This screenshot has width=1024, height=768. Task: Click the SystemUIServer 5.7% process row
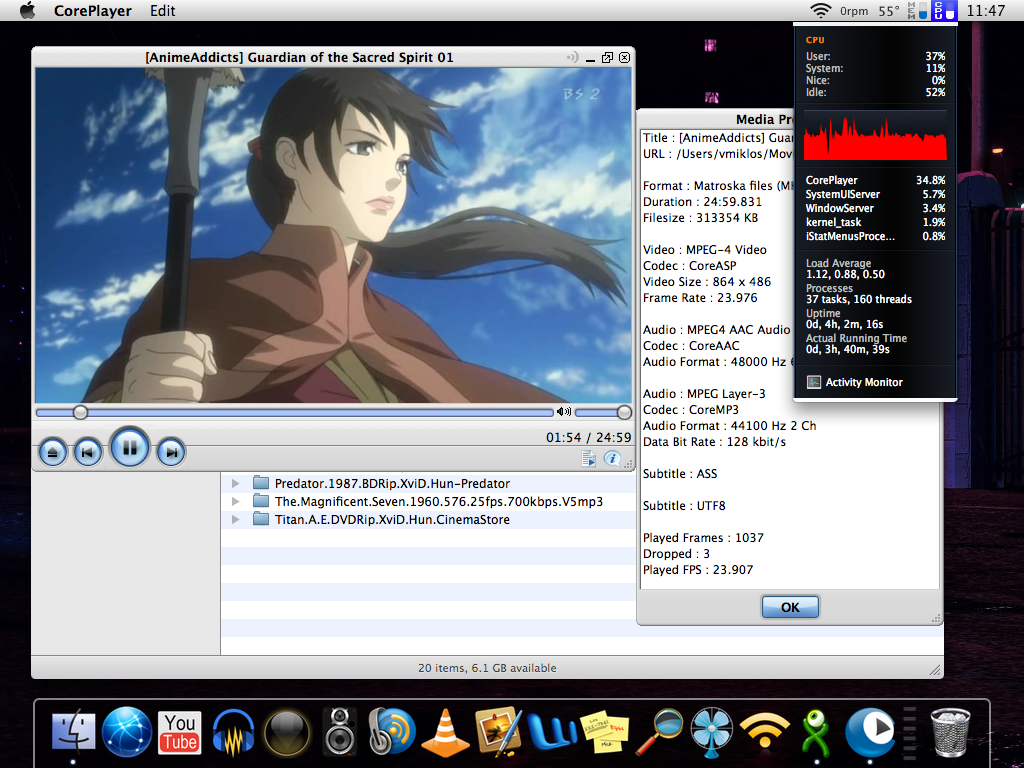(x=875, y=194)
